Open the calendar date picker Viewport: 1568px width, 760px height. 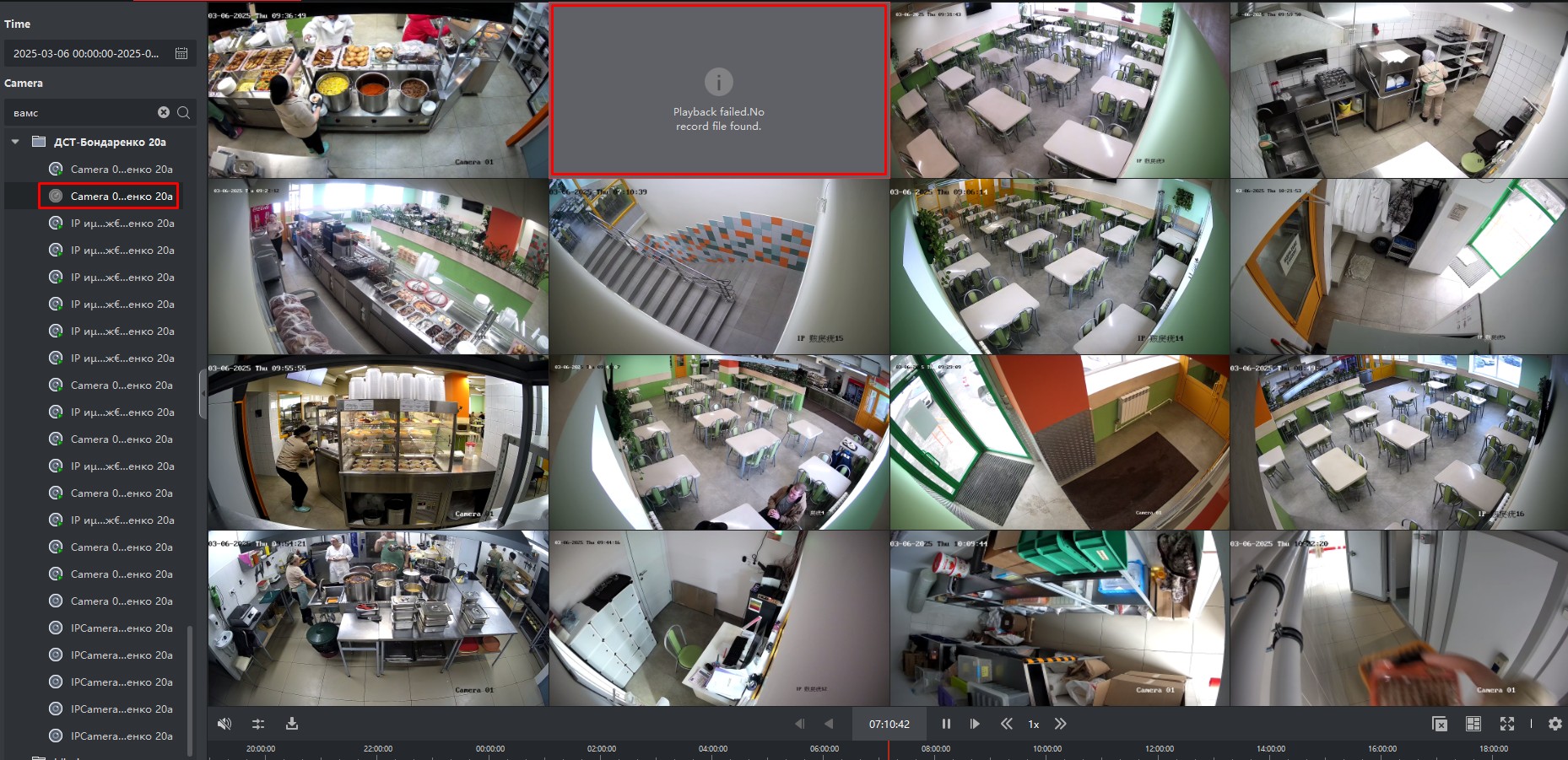coord(181,53)
